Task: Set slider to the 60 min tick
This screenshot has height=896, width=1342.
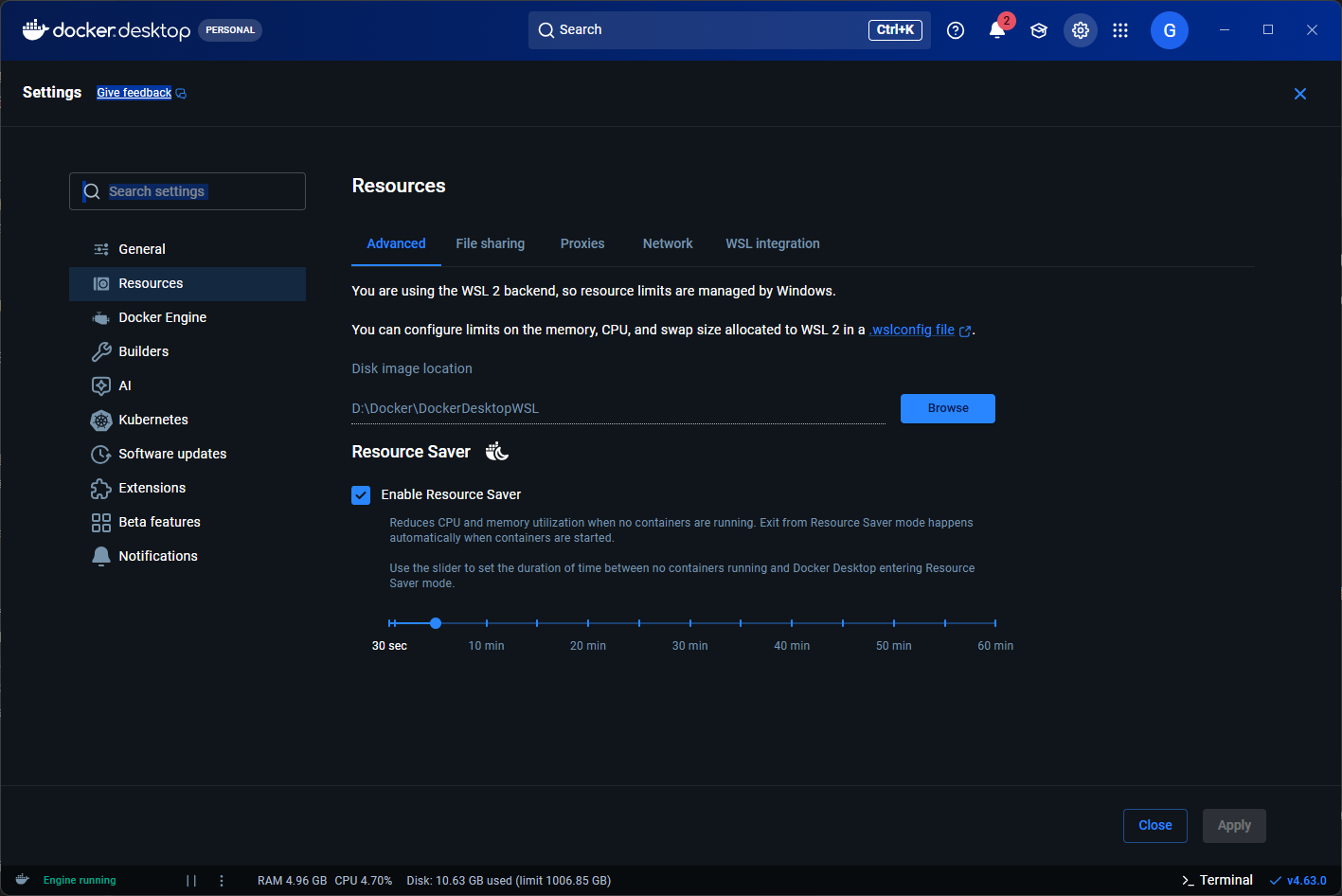Action: (x=995, y=623)
